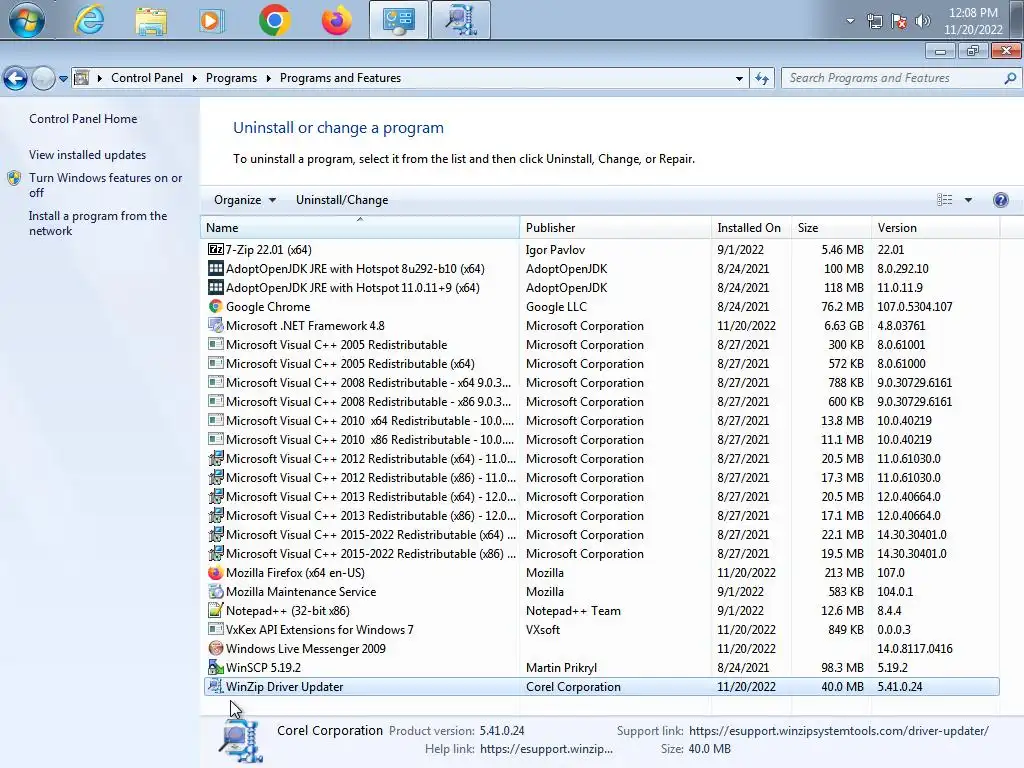Select AdoptOpenJDK JRE 8u292-b10 icon

point(216,268)
